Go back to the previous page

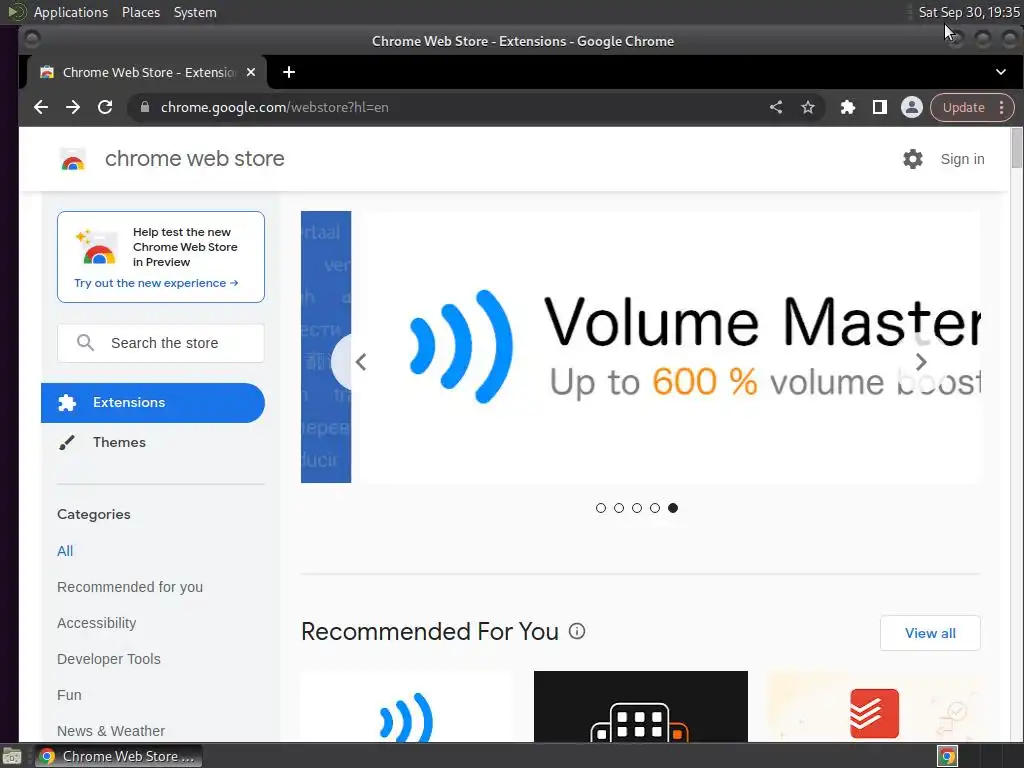40,107
